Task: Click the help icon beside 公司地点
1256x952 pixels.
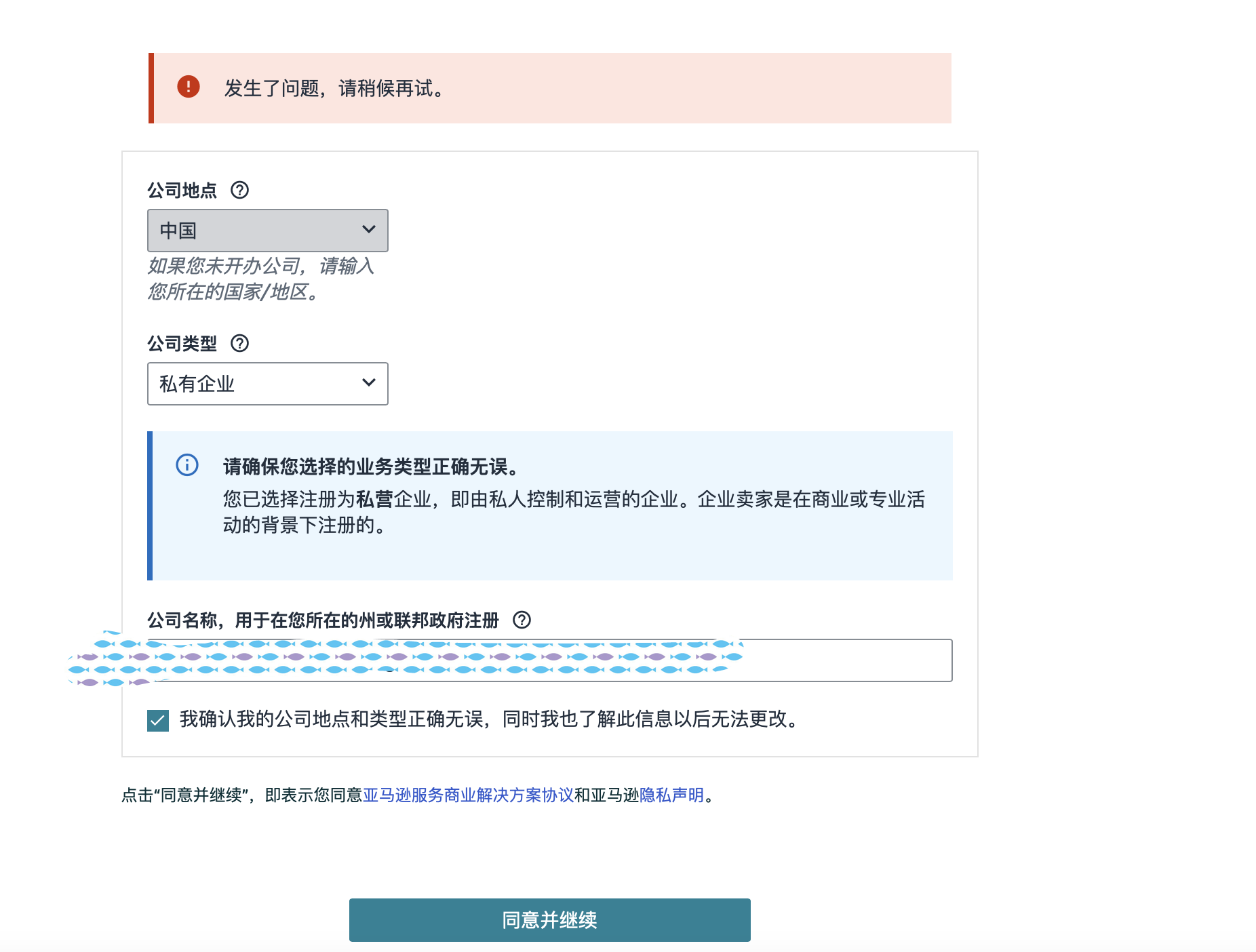Action: [x=239, y=190]
